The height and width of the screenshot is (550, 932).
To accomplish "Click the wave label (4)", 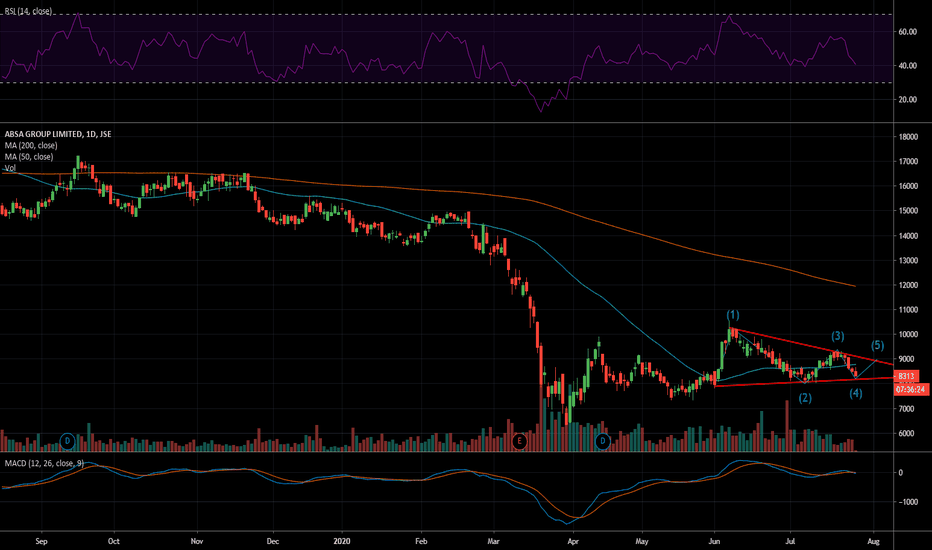I will (855, 393).
